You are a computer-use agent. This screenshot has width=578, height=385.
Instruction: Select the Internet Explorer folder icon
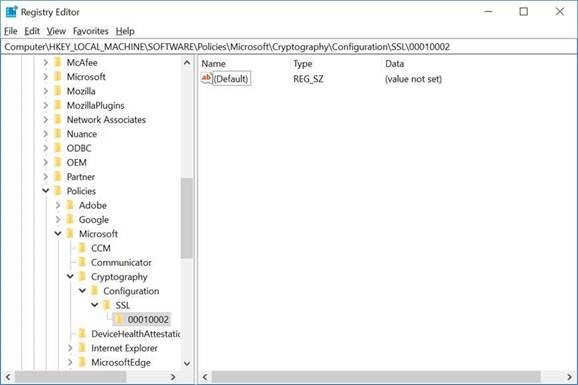pyautogui.click(x=83, y=348)
